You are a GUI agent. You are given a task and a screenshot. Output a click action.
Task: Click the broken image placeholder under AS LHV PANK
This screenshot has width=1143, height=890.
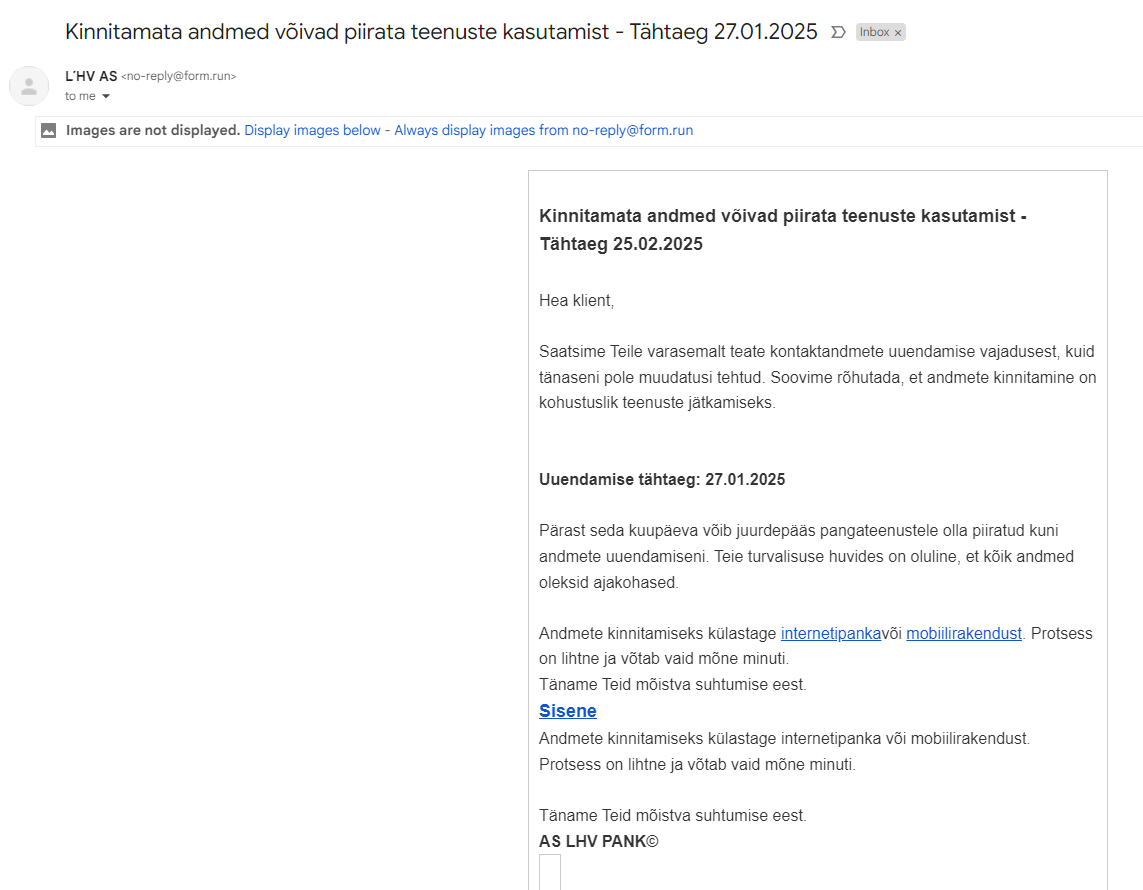550,872
